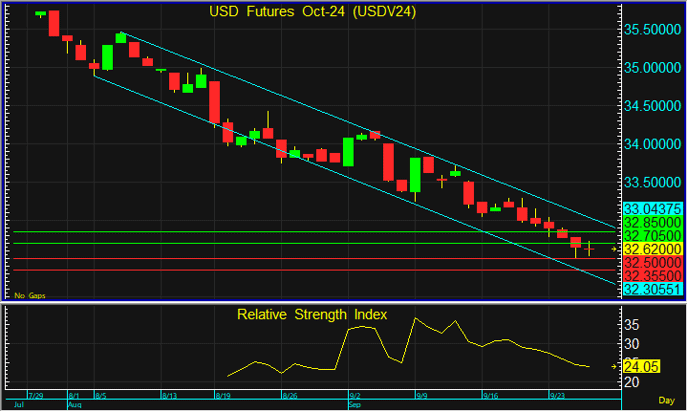Viewport: 688px width, 412px height.
Task: Click the 35.50000 price axis label
Action: 652,30
